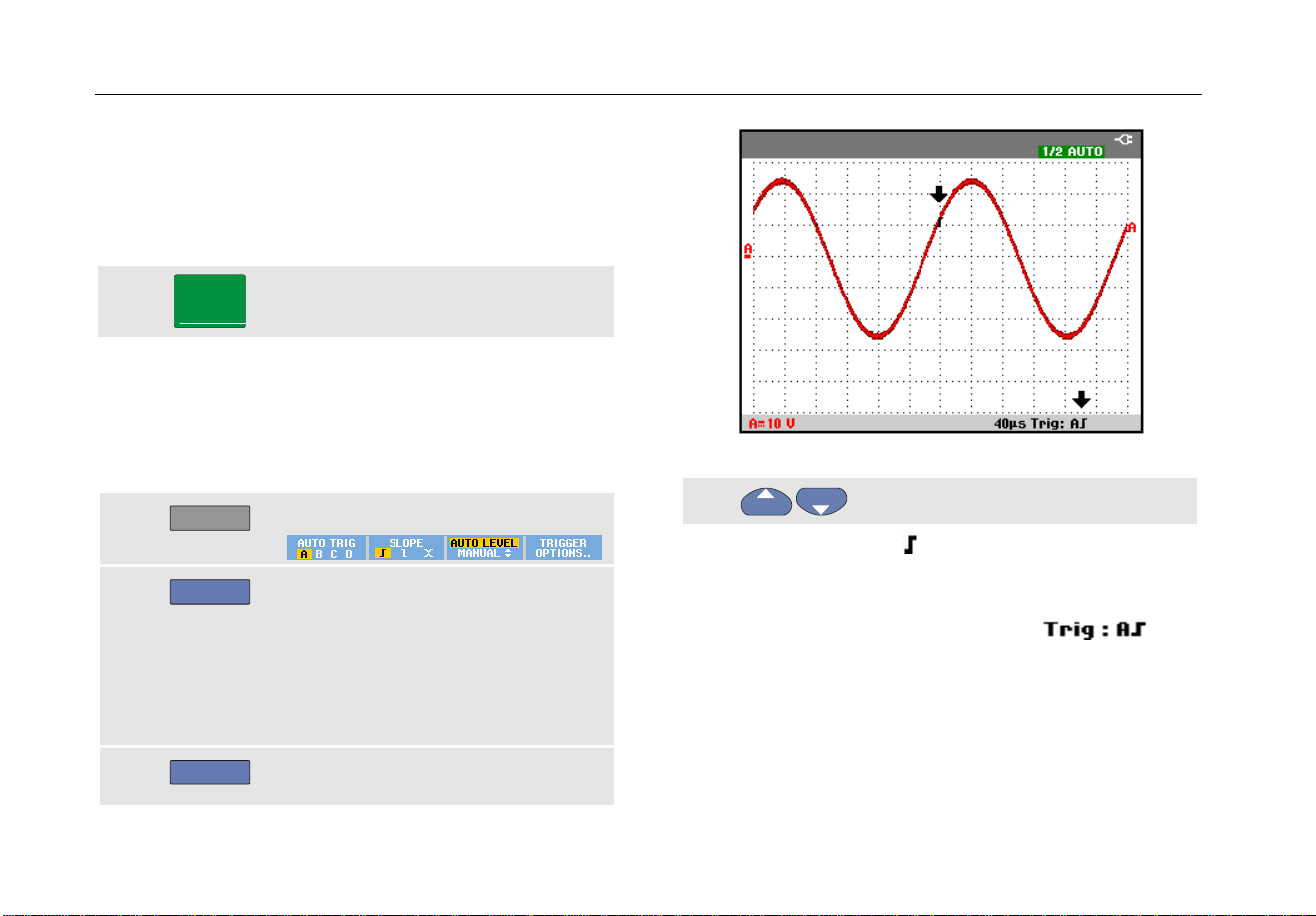Click the red A=10 V channel readout

click(x=772, y=424)
